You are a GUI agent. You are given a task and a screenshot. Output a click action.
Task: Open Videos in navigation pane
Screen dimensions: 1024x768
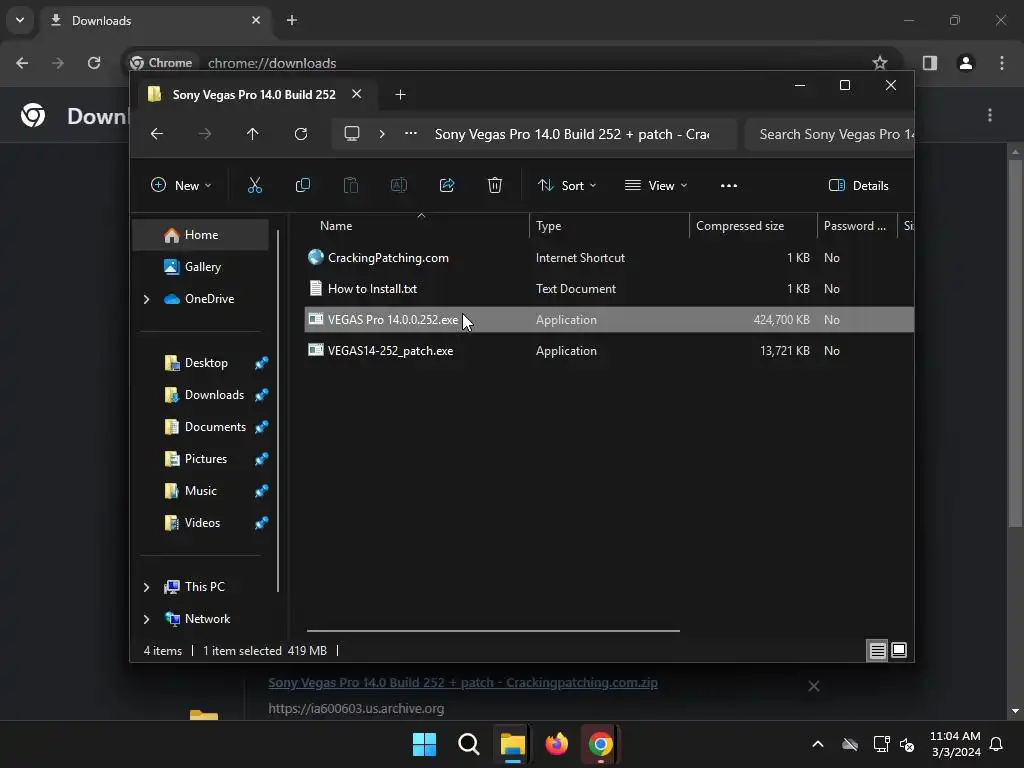200,523
